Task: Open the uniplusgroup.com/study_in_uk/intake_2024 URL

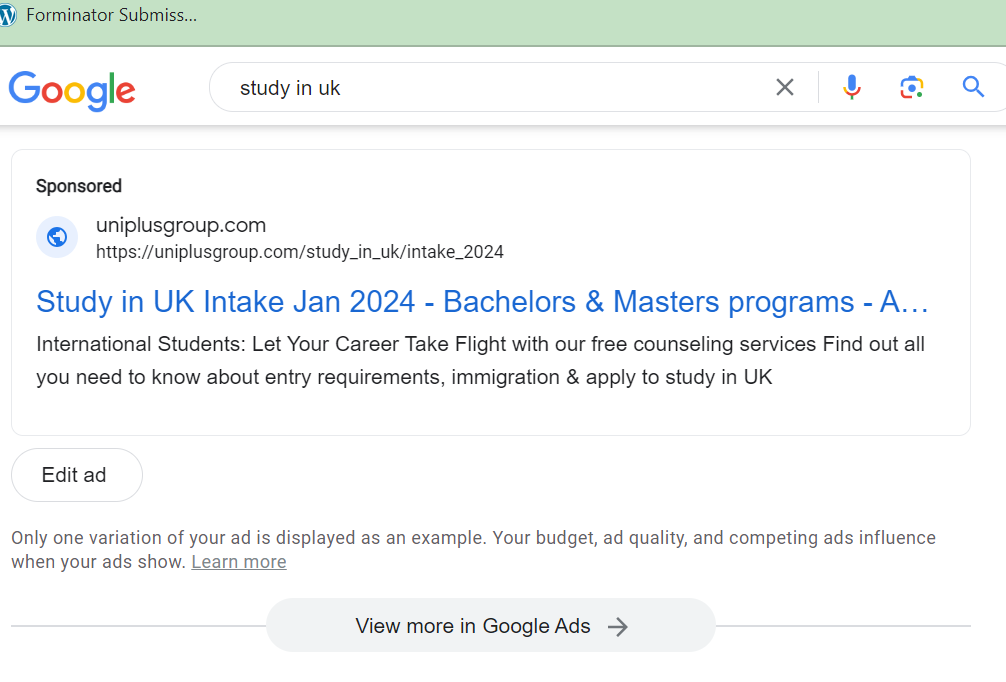Action: tap(300, 252)
